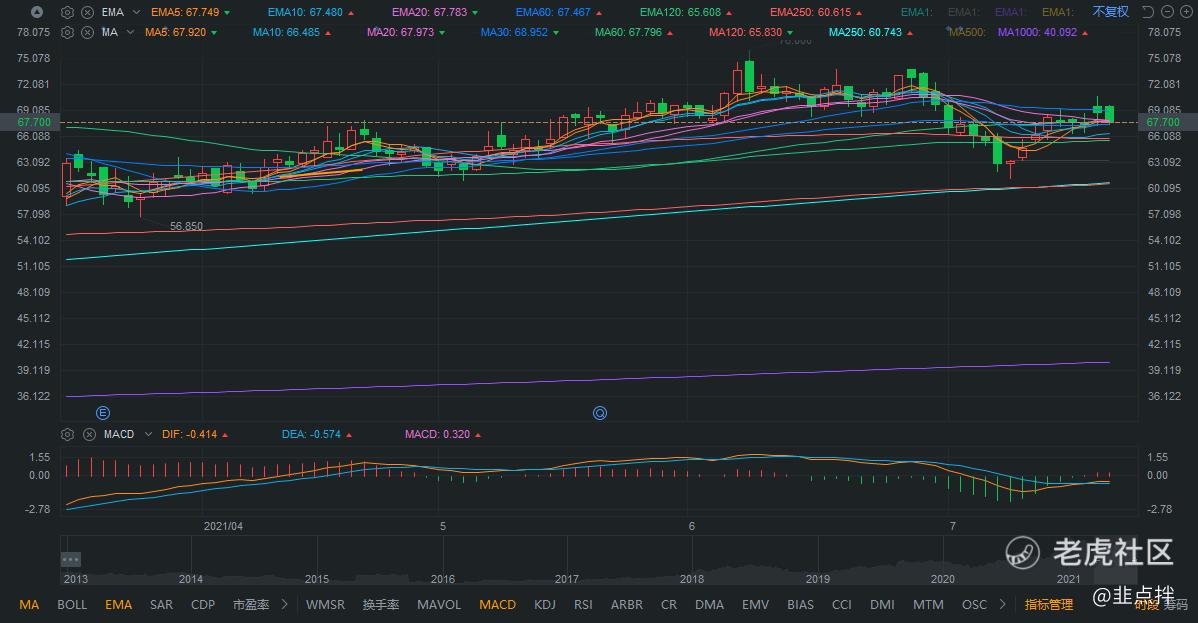This screenshot has width=1198, height=623.
Task: Select the CR indicator tab
Action: click(669, 605)
